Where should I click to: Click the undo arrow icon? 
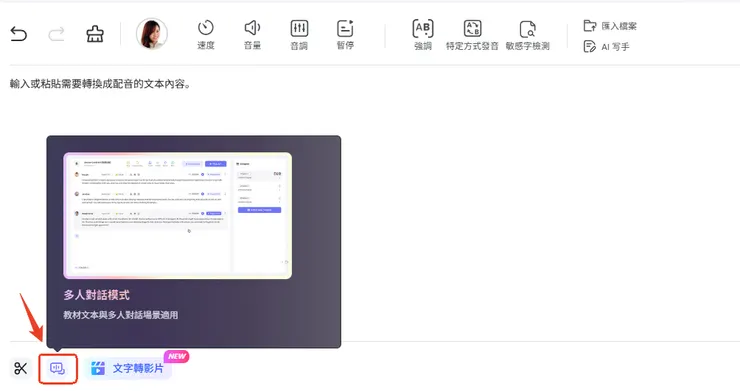pos(18,34)
